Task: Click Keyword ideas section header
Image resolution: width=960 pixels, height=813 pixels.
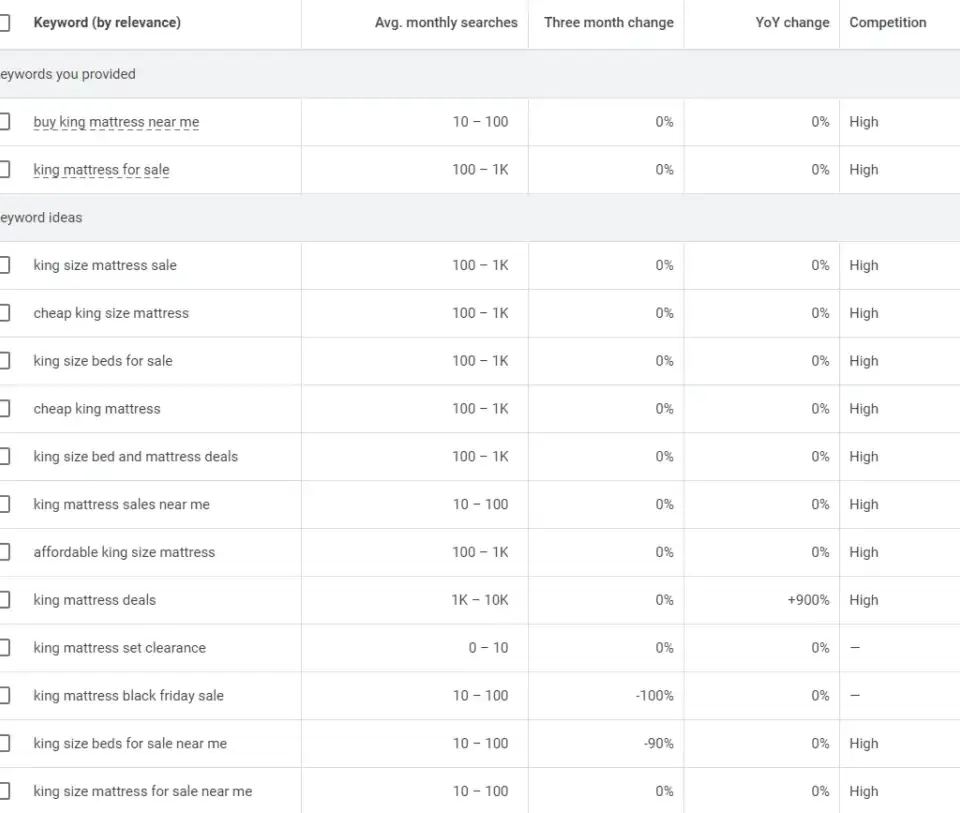Action: (x=41, y=217)
